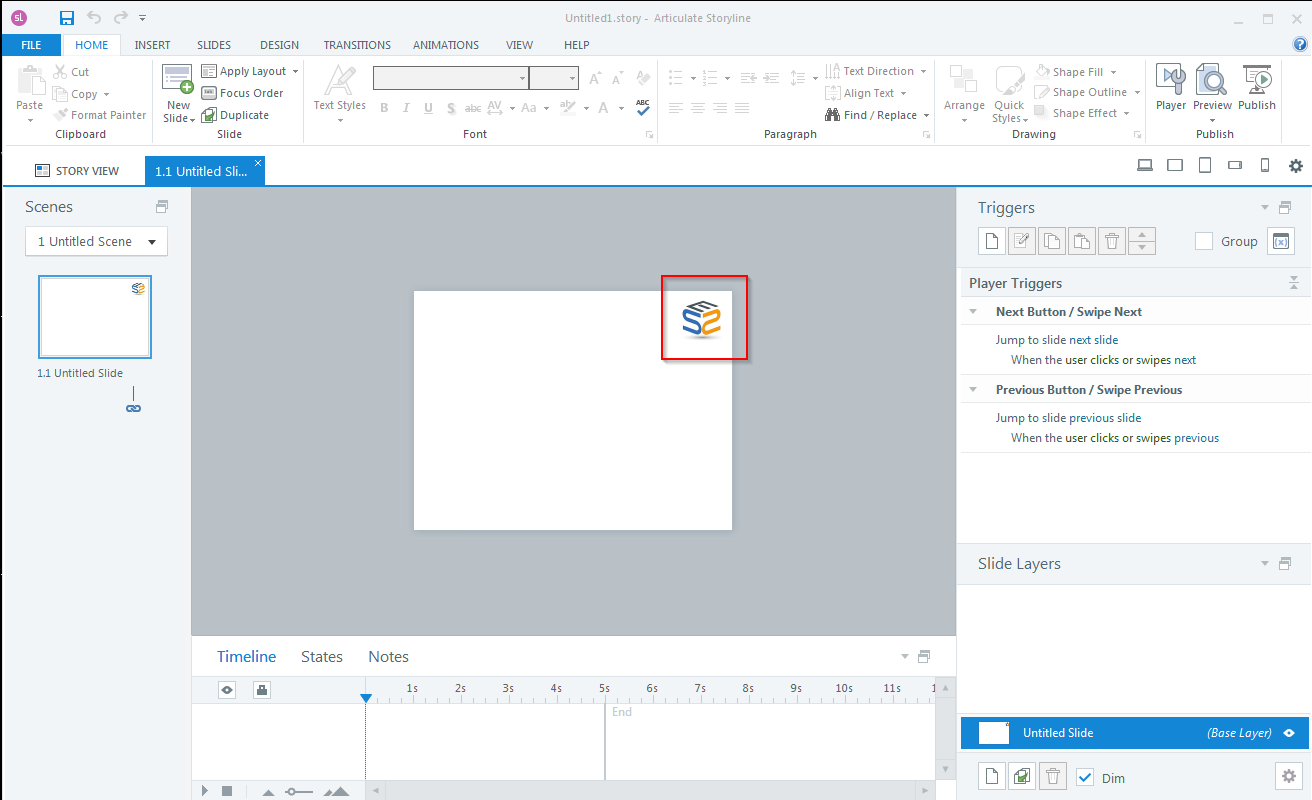
Task: Open Storyline help question mark icon
Action: pos(1300,44)
